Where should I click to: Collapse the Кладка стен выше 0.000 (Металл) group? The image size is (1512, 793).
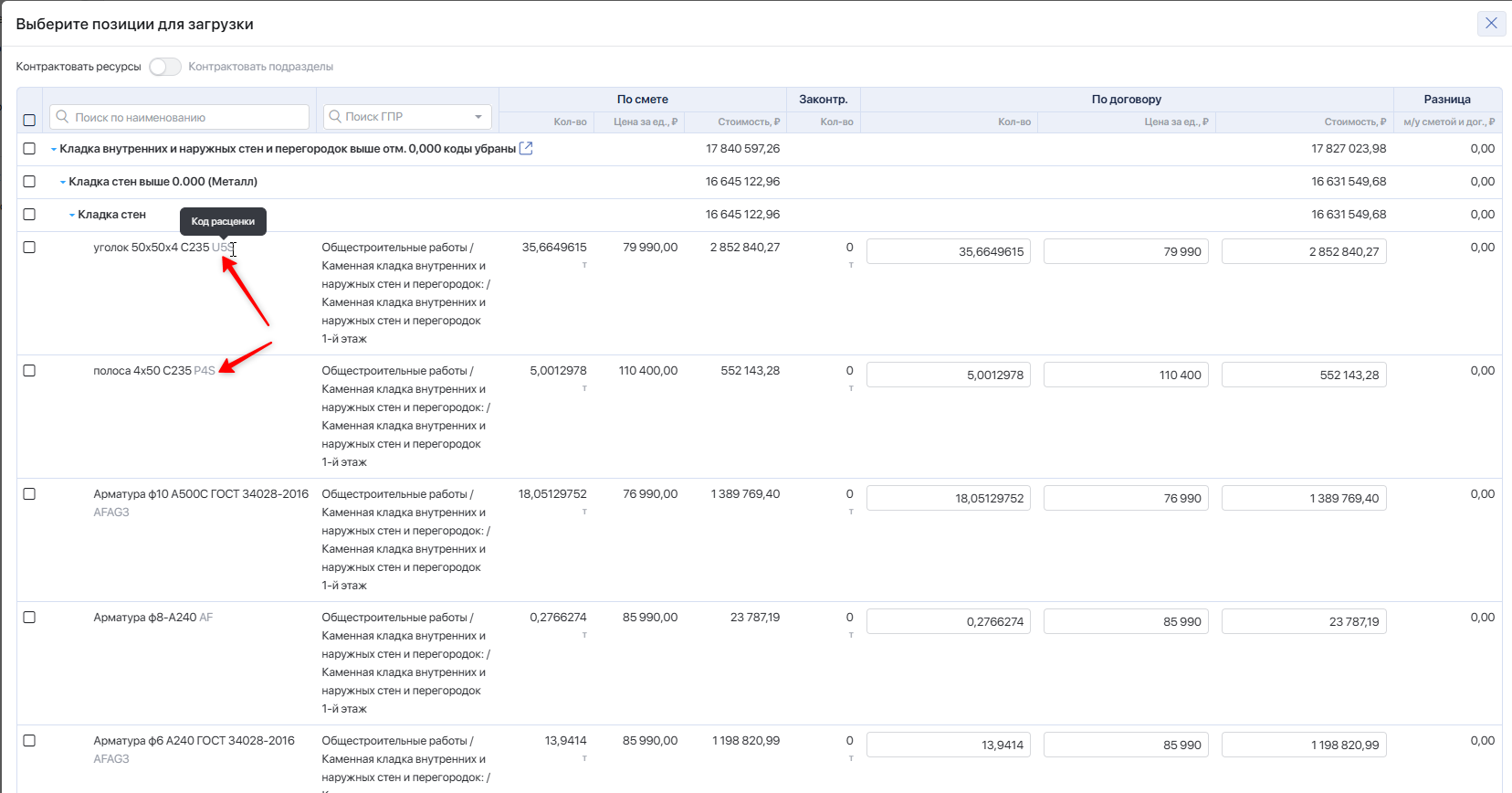63,183
